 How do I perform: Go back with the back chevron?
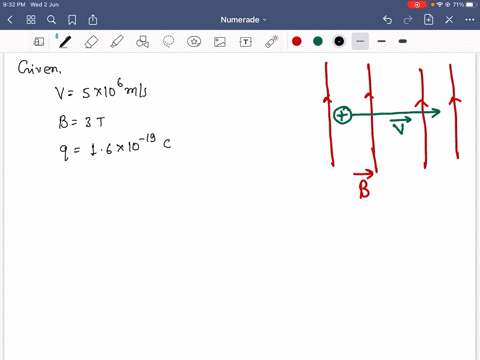coord(10,20)
